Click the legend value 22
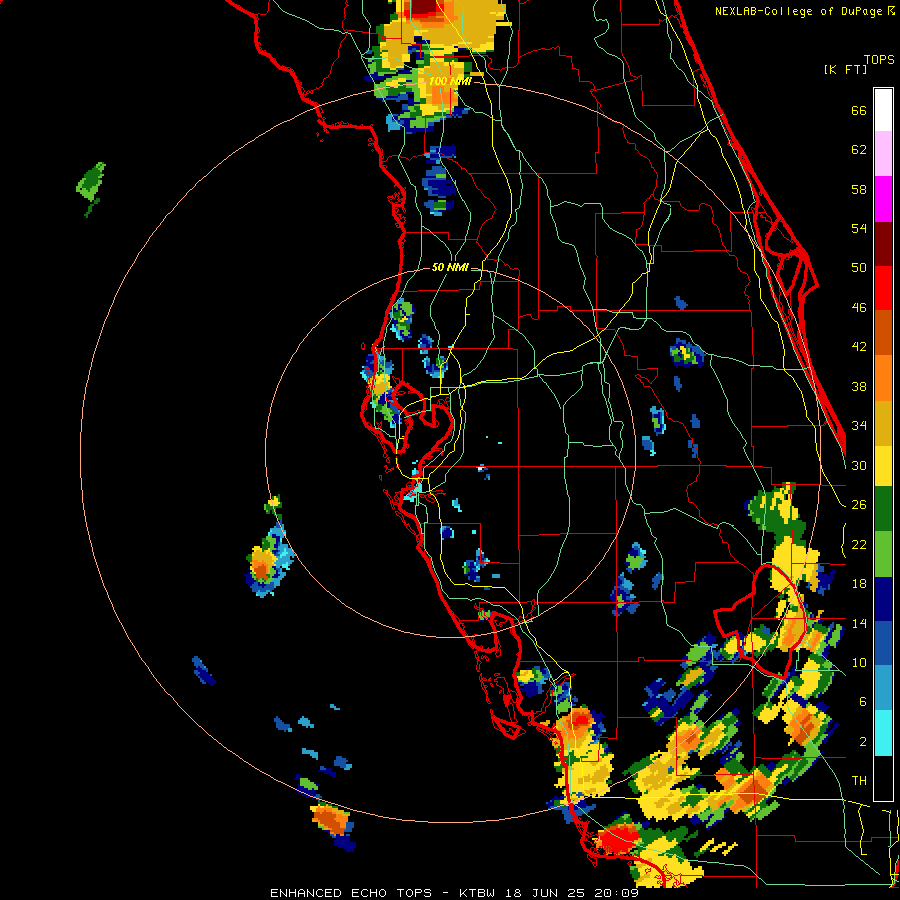Screen dimensions: 900x900 click(x=859, y=544)
